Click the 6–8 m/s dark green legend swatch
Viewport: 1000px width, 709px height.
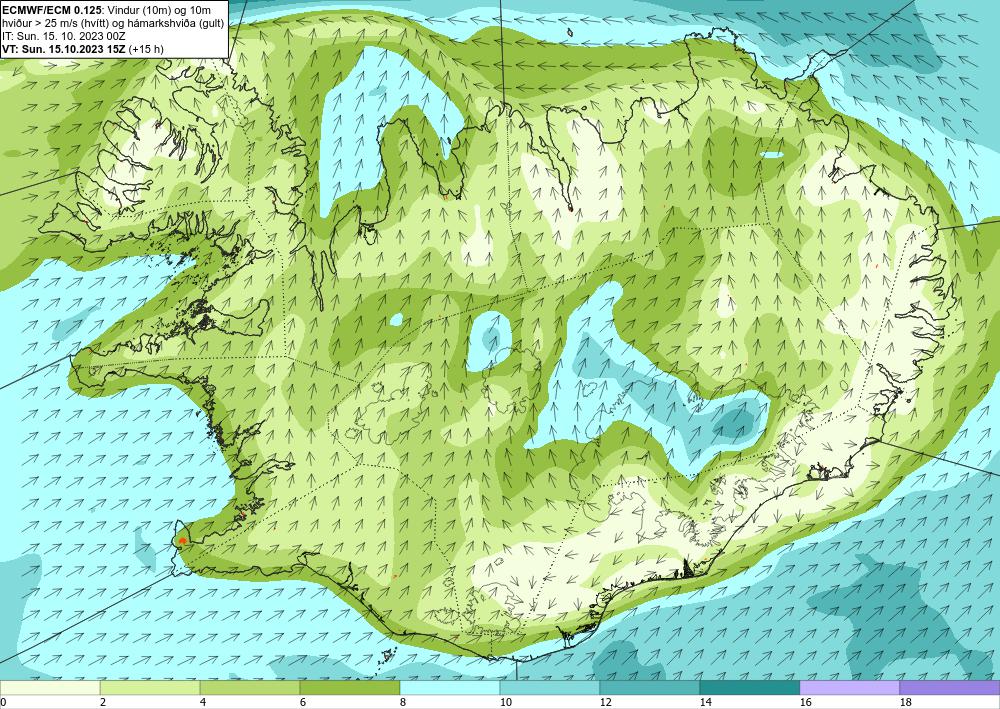click(x=349, y=687)
